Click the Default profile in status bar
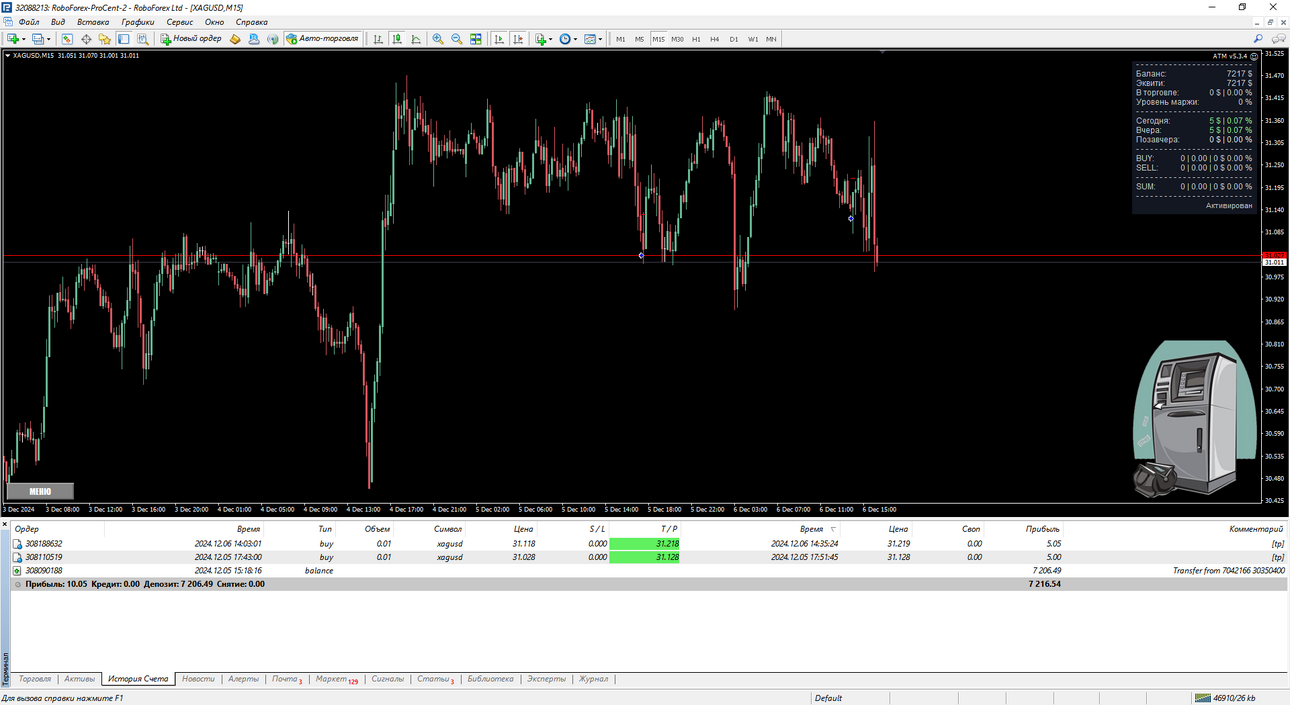1290x705 pixels. [x=829, y=698]
